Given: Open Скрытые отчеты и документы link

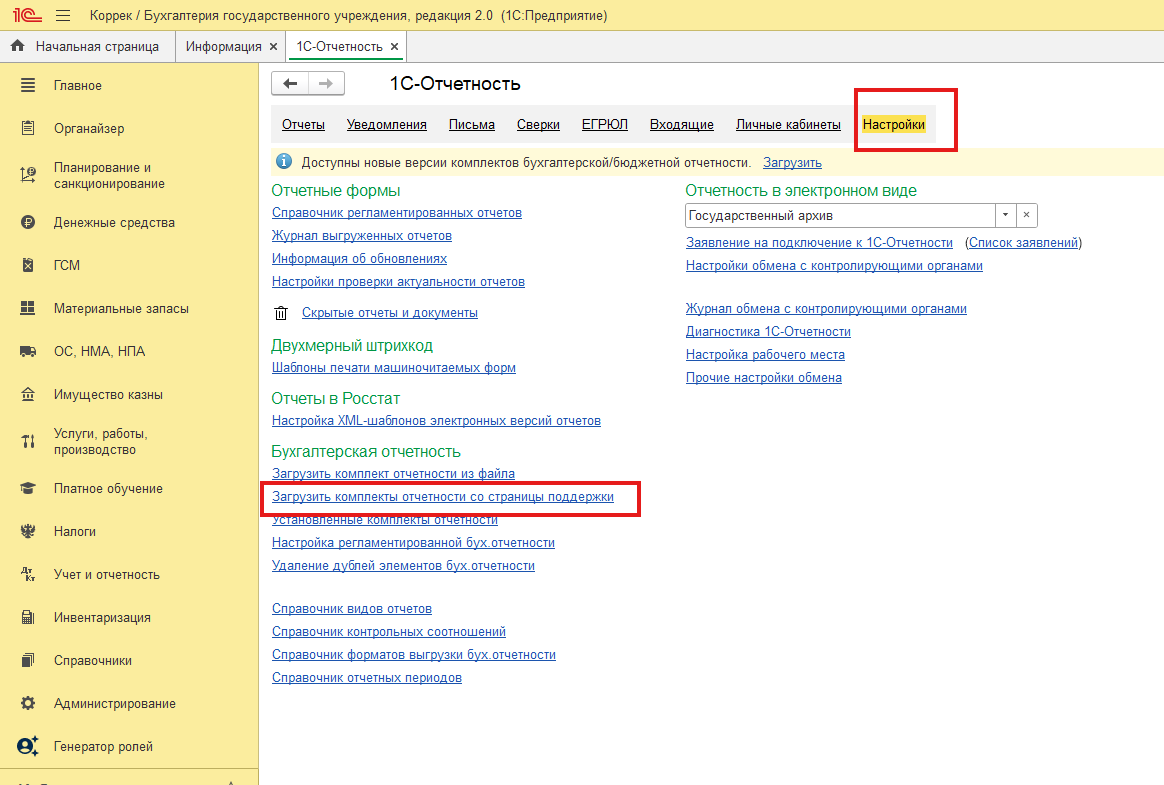Looking at the screenshot, I should point(390,313).
